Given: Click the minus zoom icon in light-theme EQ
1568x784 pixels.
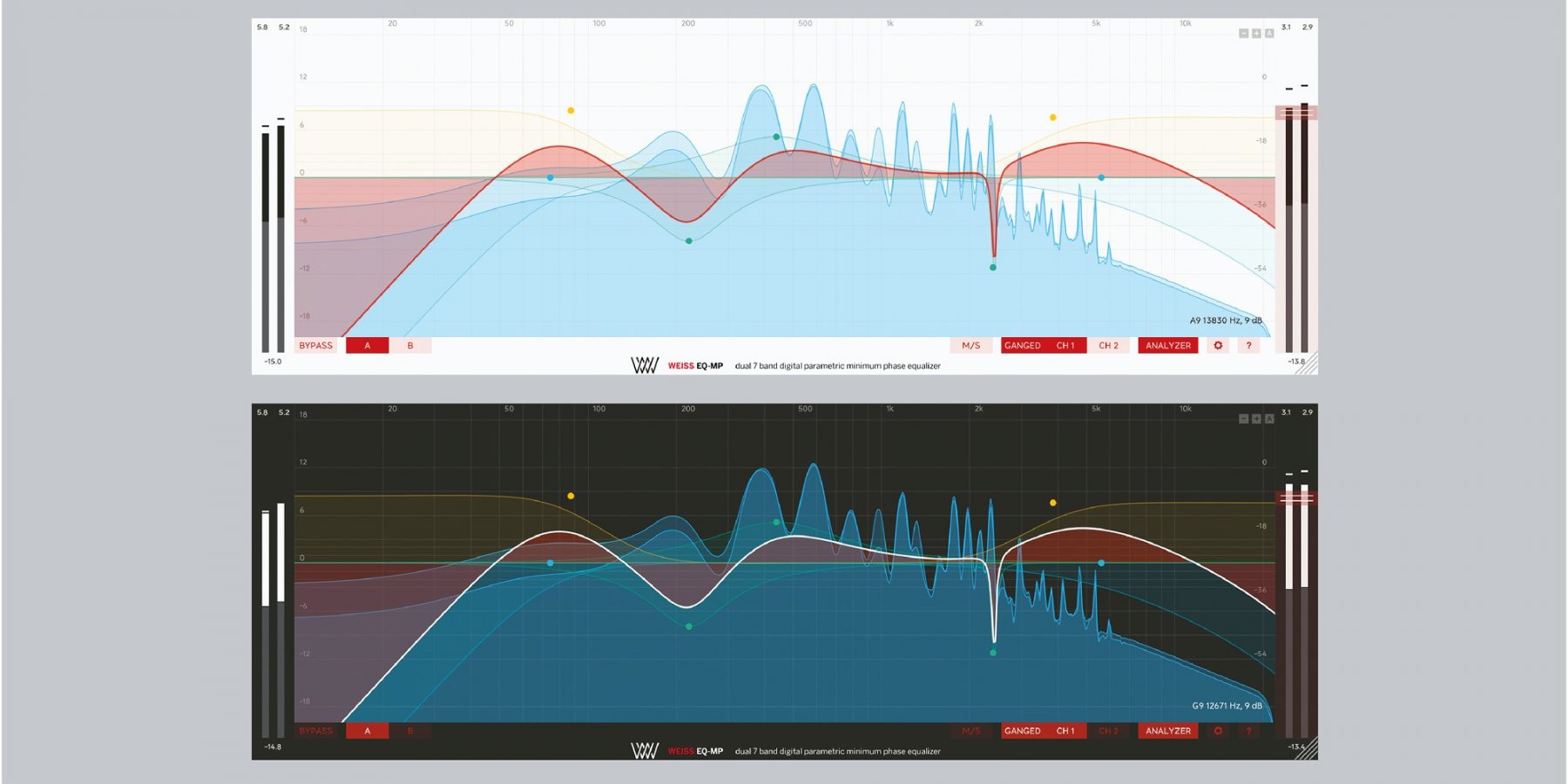Looking at the screenshot, I should [x=1243, y=33].
